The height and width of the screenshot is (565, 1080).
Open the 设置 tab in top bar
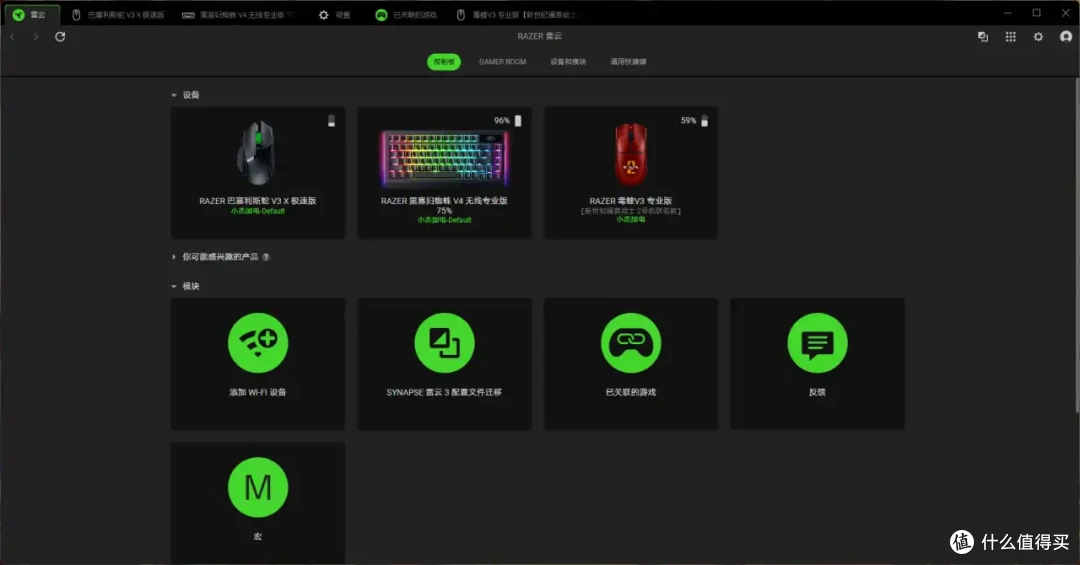point(335,14)
